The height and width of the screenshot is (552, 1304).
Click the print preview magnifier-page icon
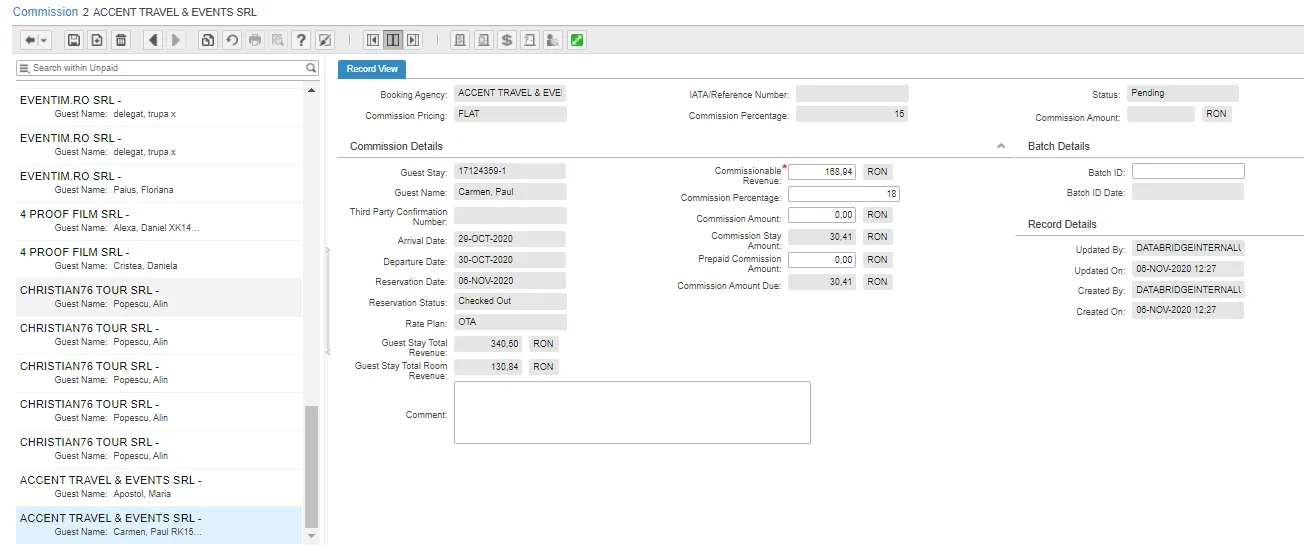click(x=277, y=40)
